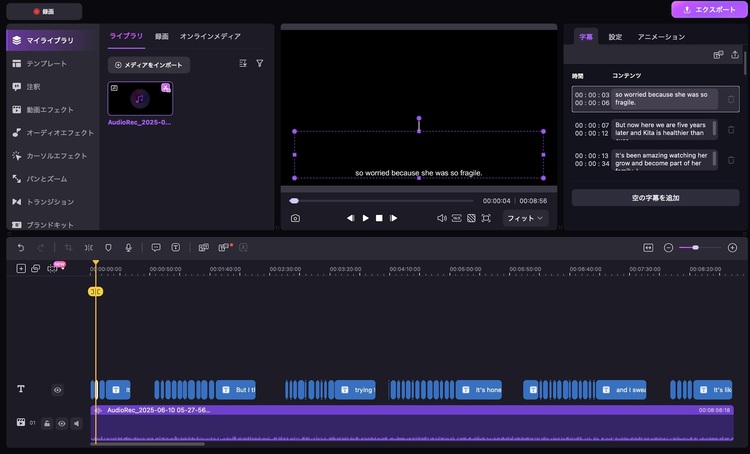Image resolution: width=750 pixels, height=454 pixels.
Task: Select the AudioRec media thumbnail
Action: 140,99
